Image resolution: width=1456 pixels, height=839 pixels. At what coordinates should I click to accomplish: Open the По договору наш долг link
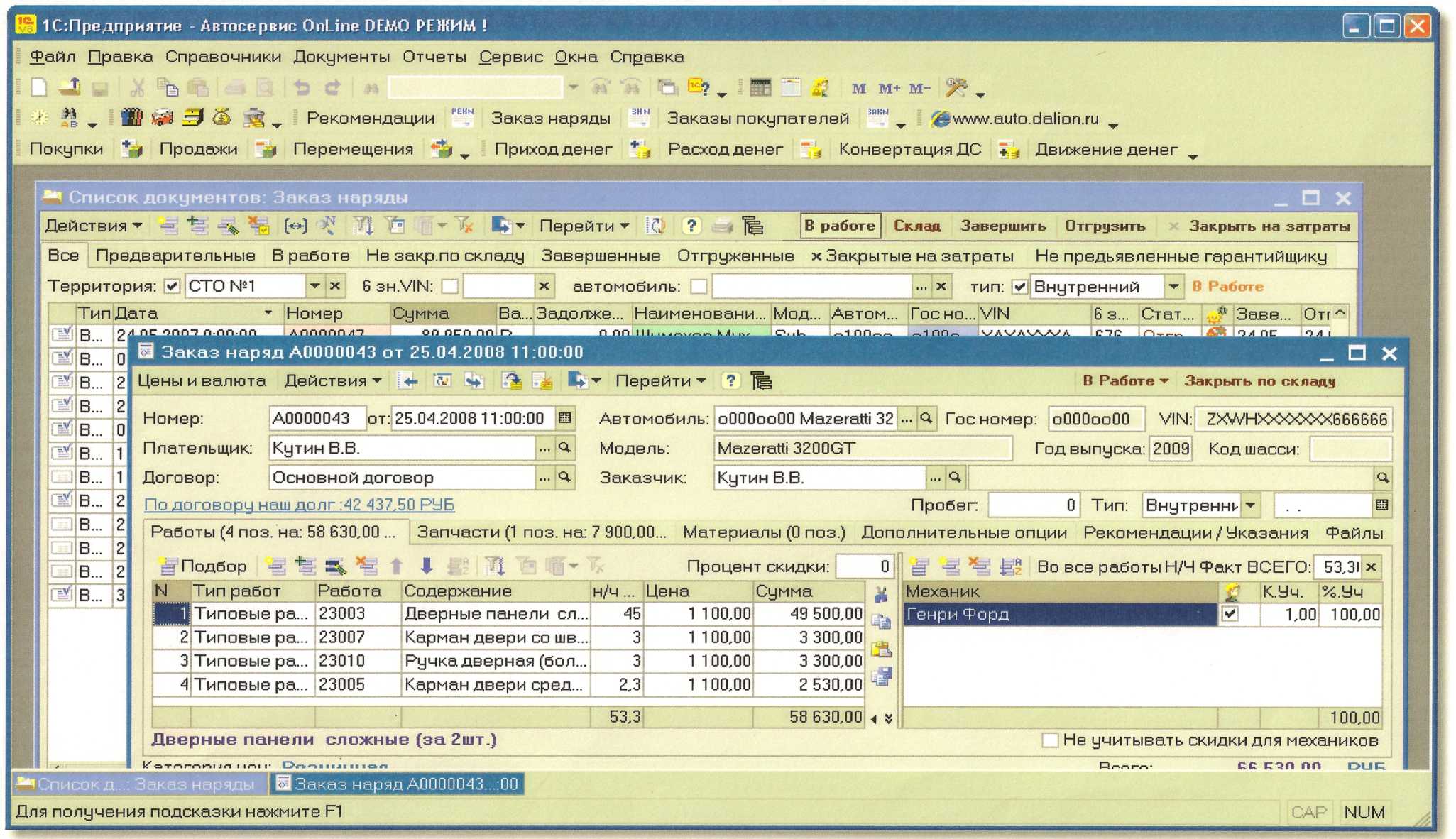click(299, 505)
